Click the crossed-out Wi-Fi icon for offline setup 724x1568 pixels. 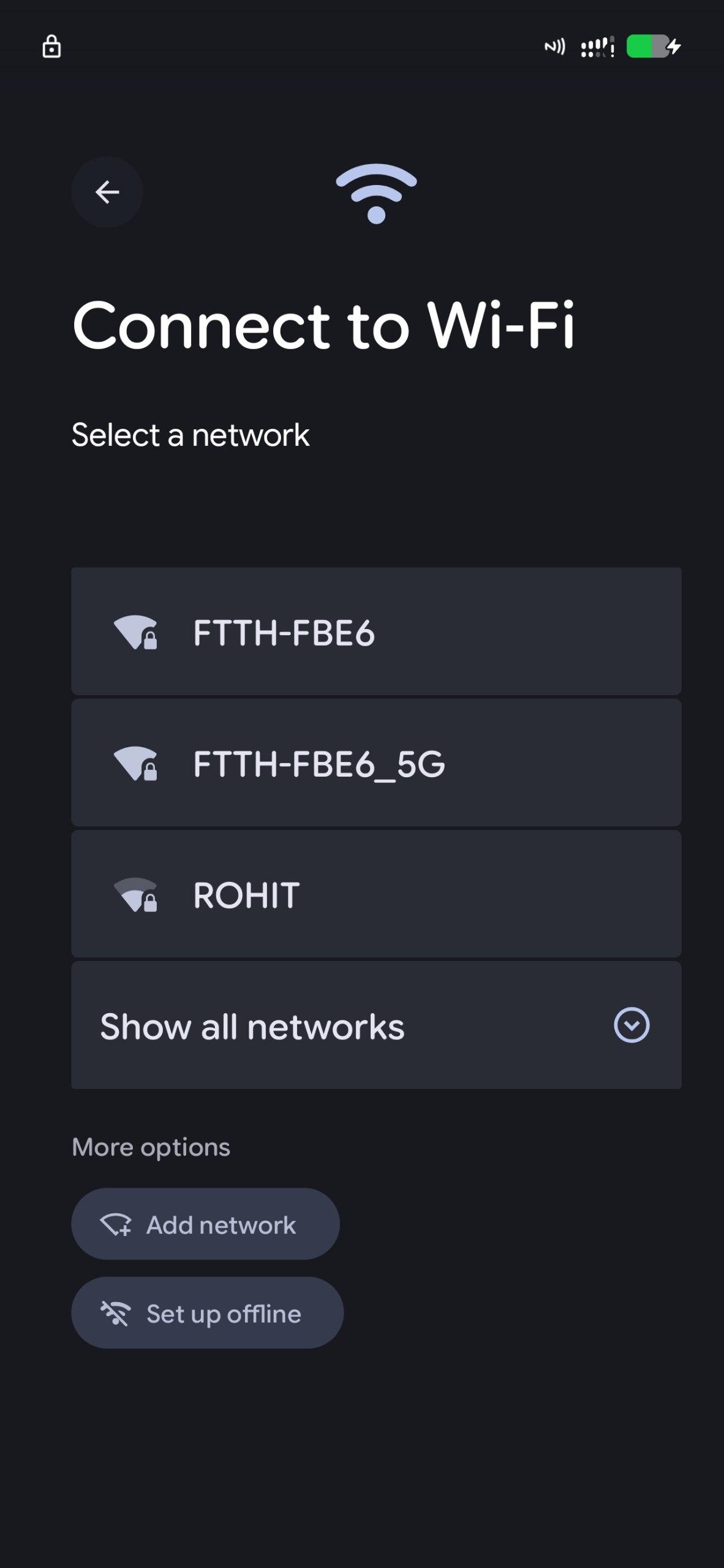tap(115, 1314)
